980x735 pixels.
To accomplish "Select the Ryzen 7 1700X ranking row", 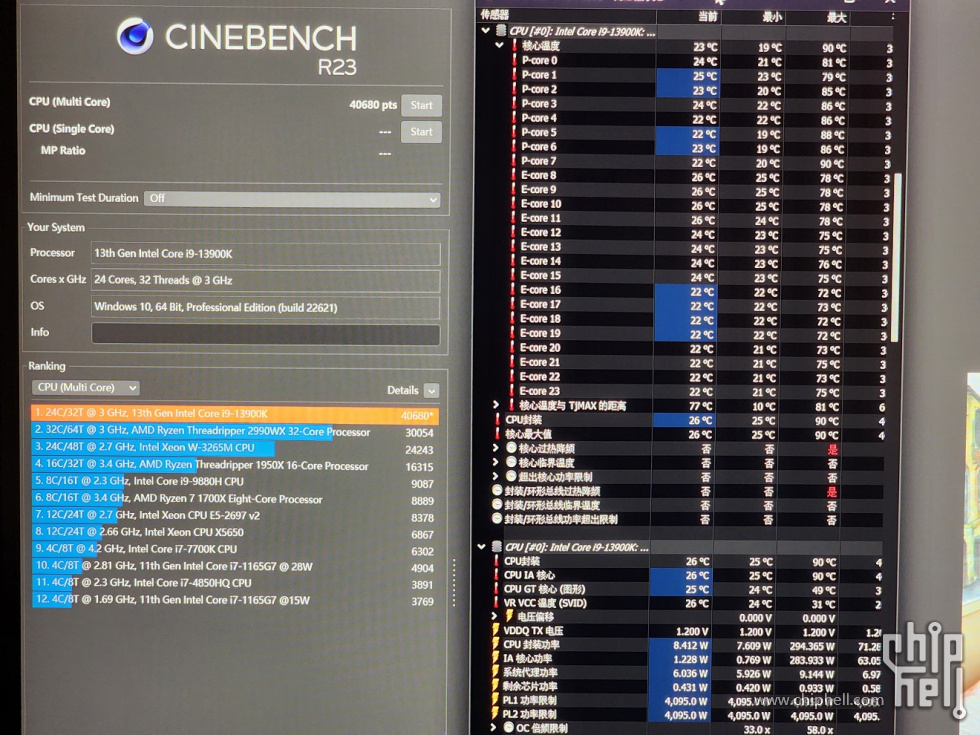I will click(235, 499).
